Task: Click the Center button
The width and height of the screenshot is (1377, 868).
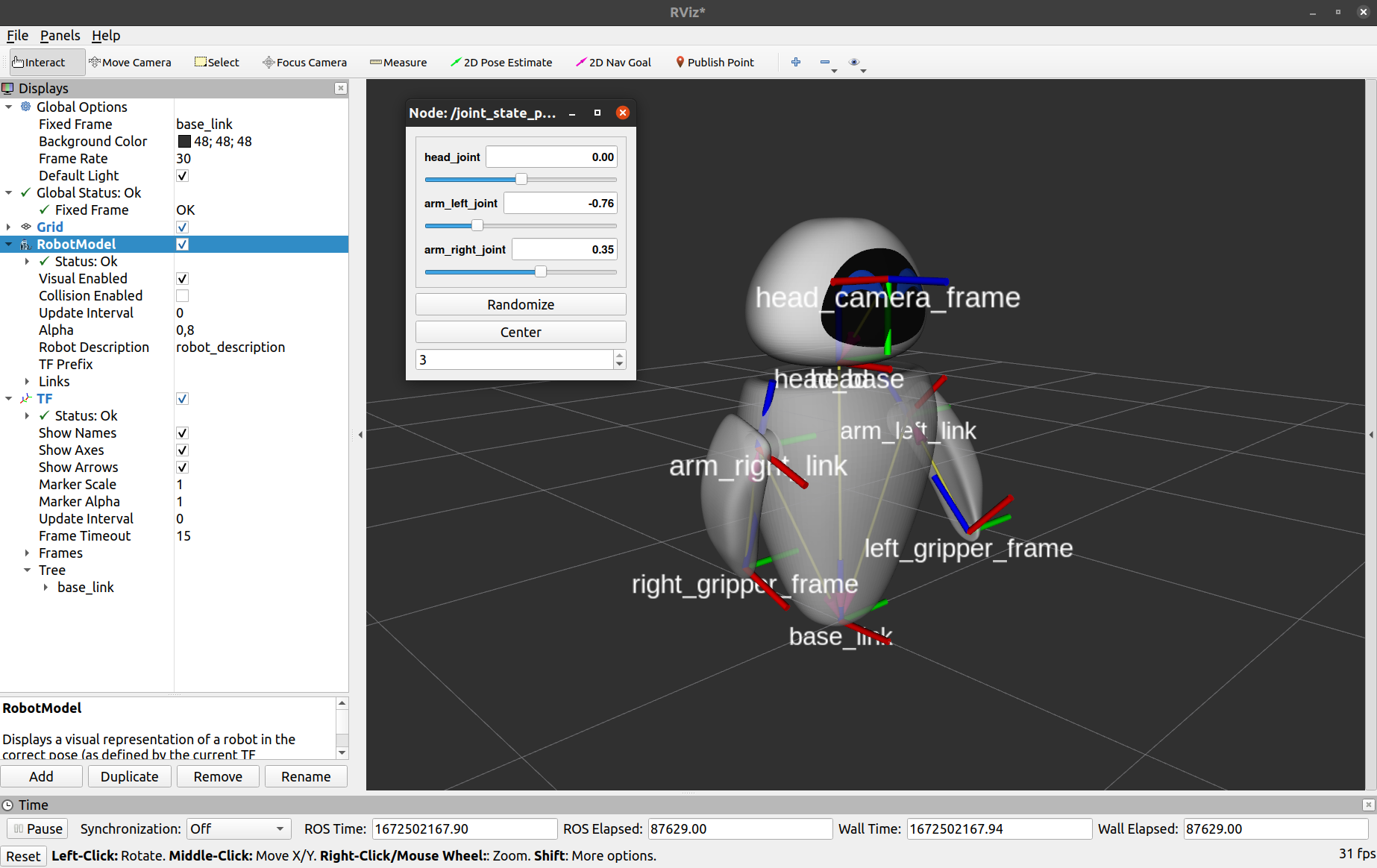Action: coord(521,332)
